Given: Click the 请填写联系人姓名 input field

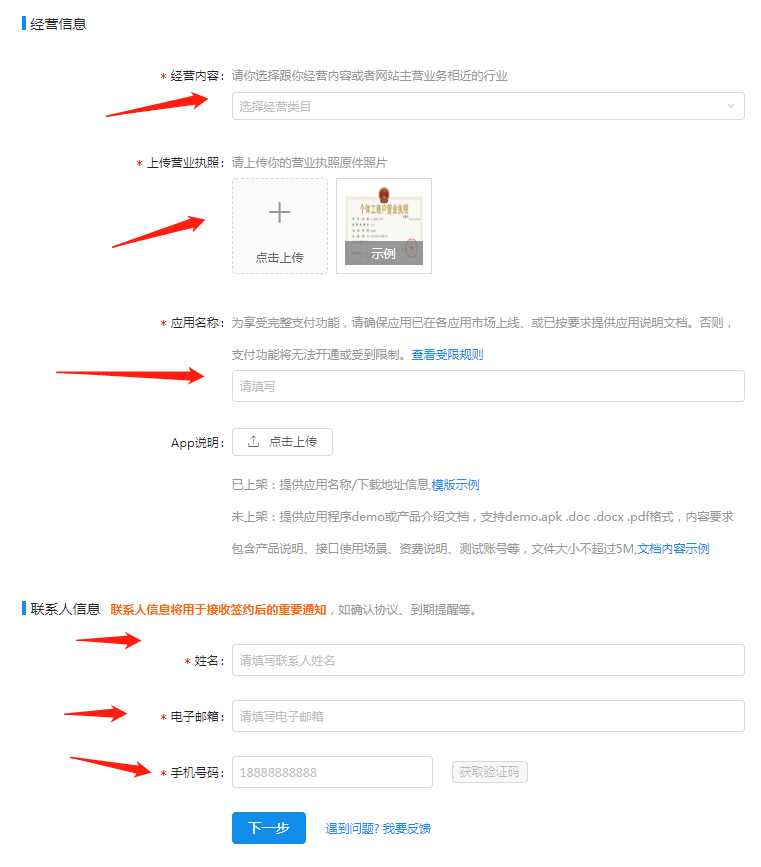Looking at the screenshot, I should click(488, 660).
